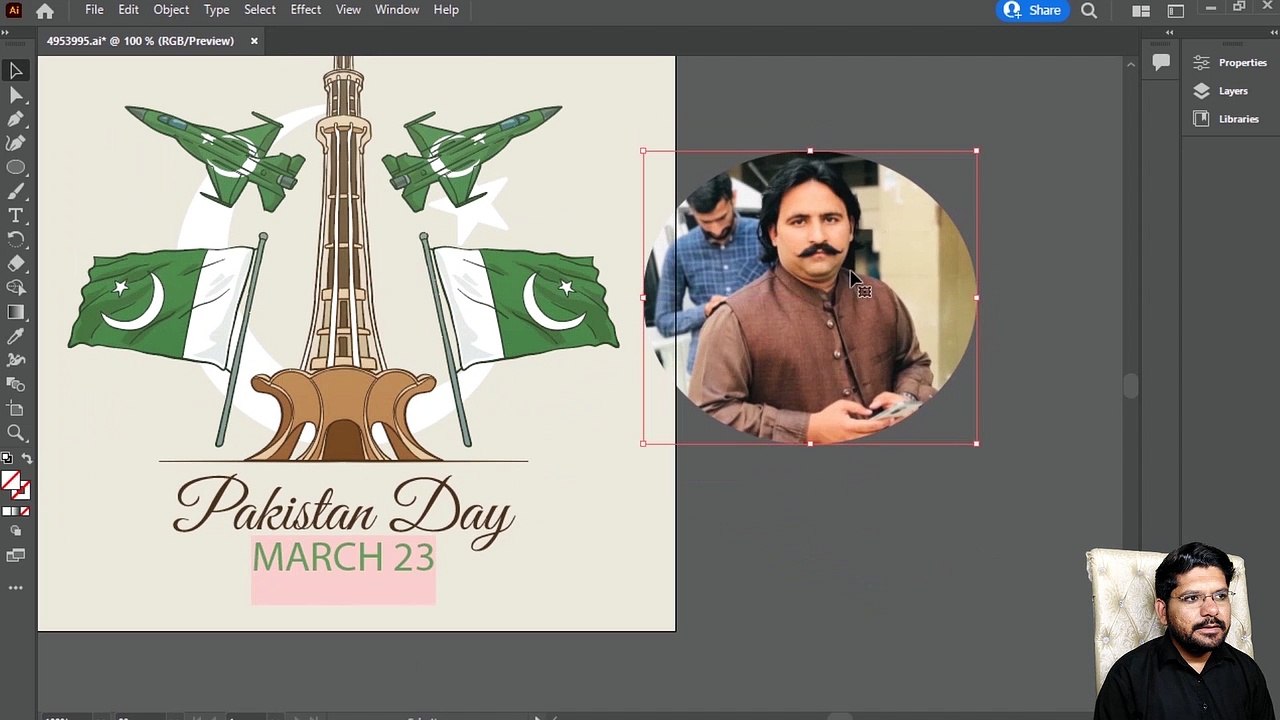Open the Properties panel

point(1230,63)
